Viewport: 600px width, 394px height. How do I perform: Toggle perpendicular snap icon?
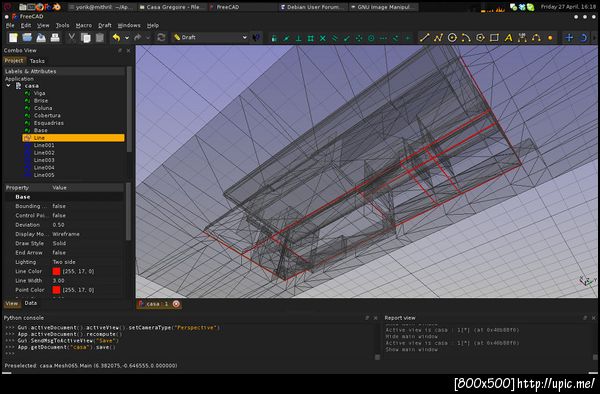tap(298, 38)
